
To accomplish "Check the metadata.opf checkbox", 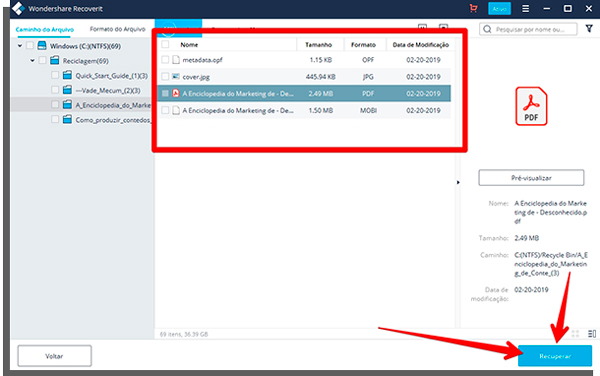I will [x=165, y=60].
